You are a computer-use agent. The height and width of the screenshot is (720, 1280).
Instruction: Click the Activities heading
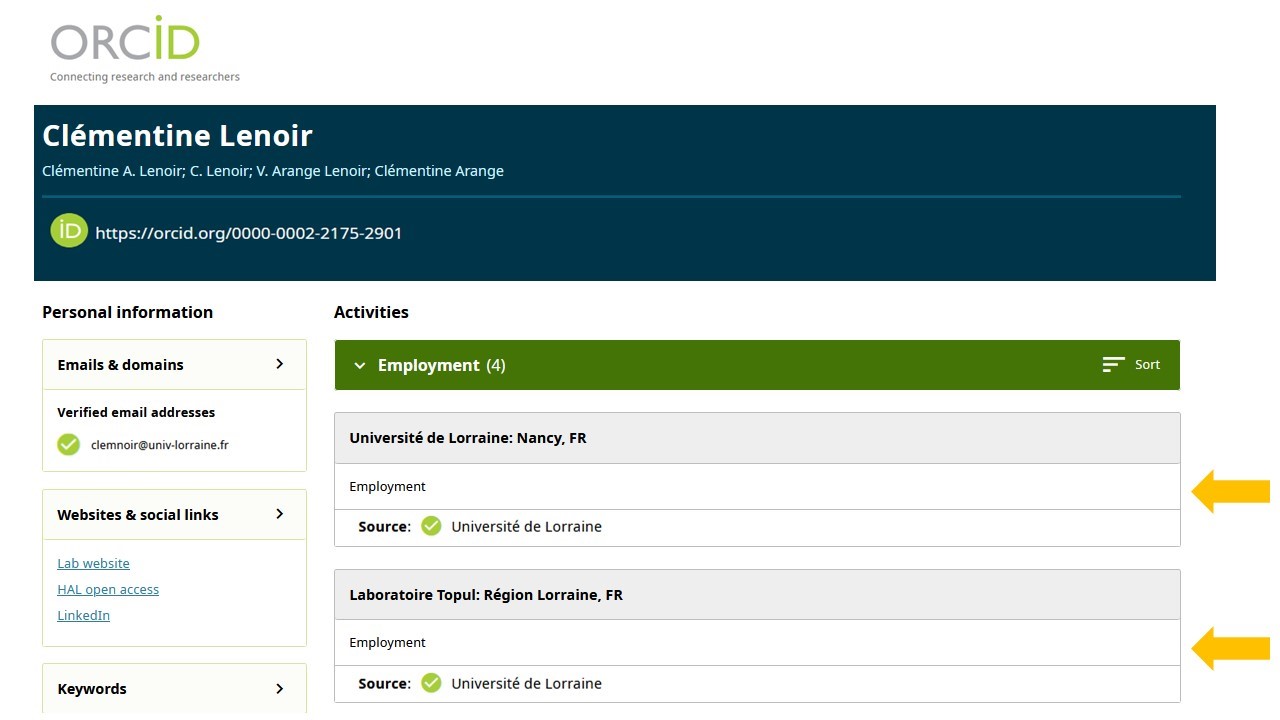tap(371, 312)
